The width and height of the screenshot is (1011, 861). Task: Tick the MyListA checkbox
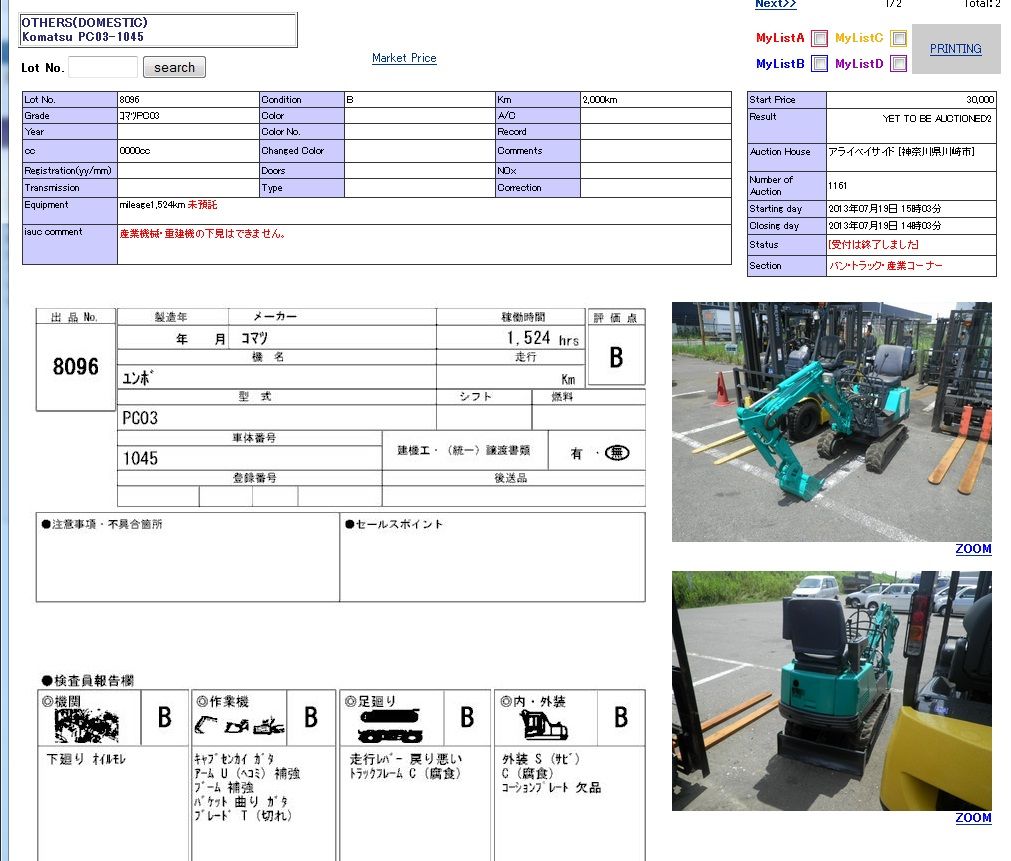point(819,39)
